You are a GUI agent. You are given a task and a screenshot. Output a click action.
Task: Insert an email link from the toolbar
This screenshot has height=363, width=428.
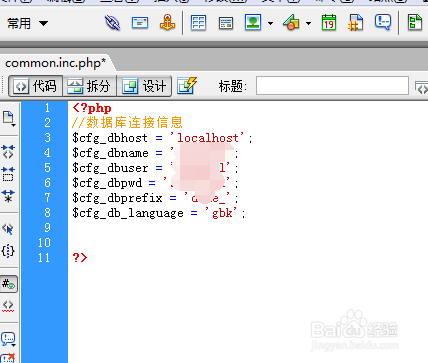tap(140, 23)
